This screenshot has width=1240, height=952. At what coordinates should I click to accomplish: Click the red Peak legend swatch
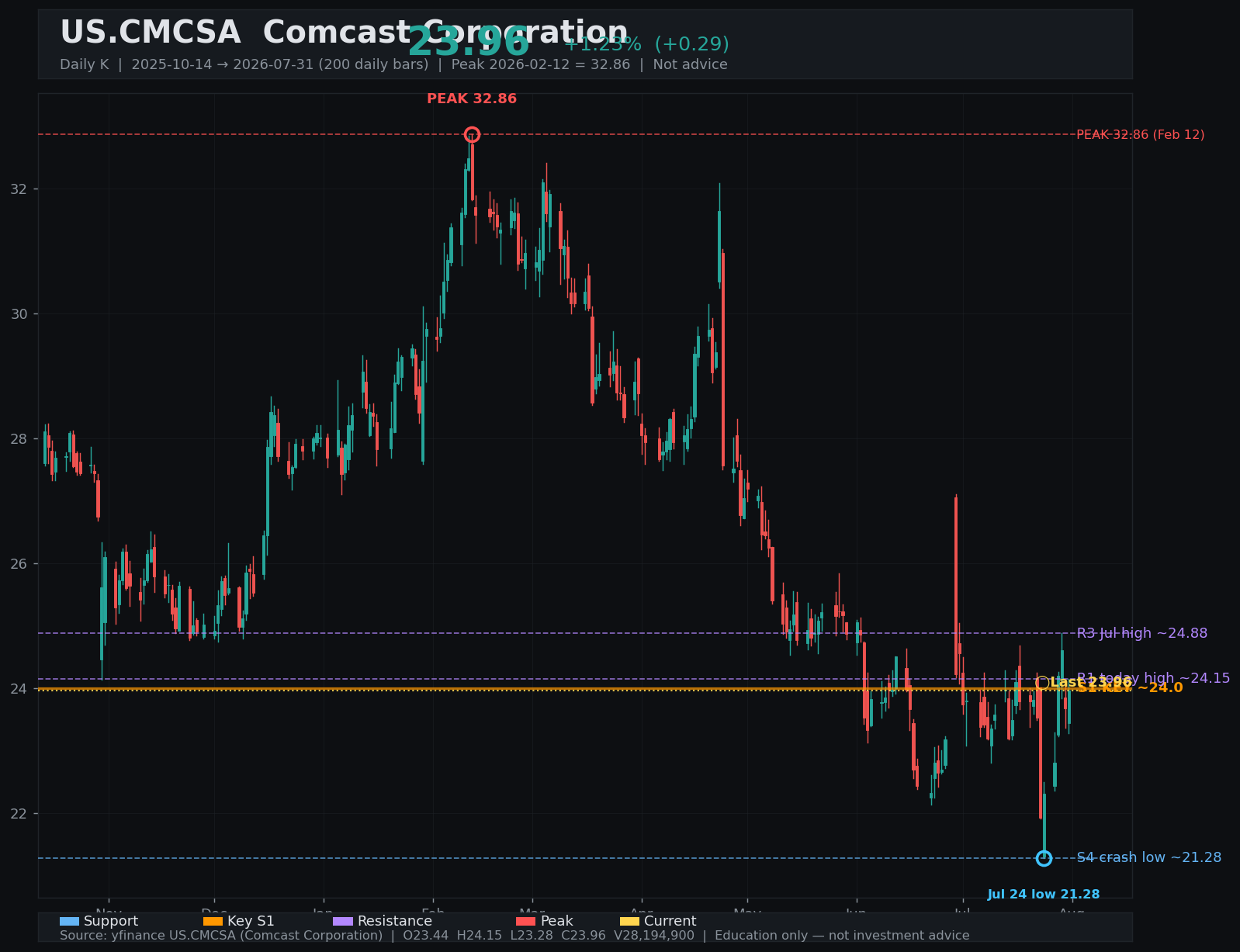tap(526, 922)
